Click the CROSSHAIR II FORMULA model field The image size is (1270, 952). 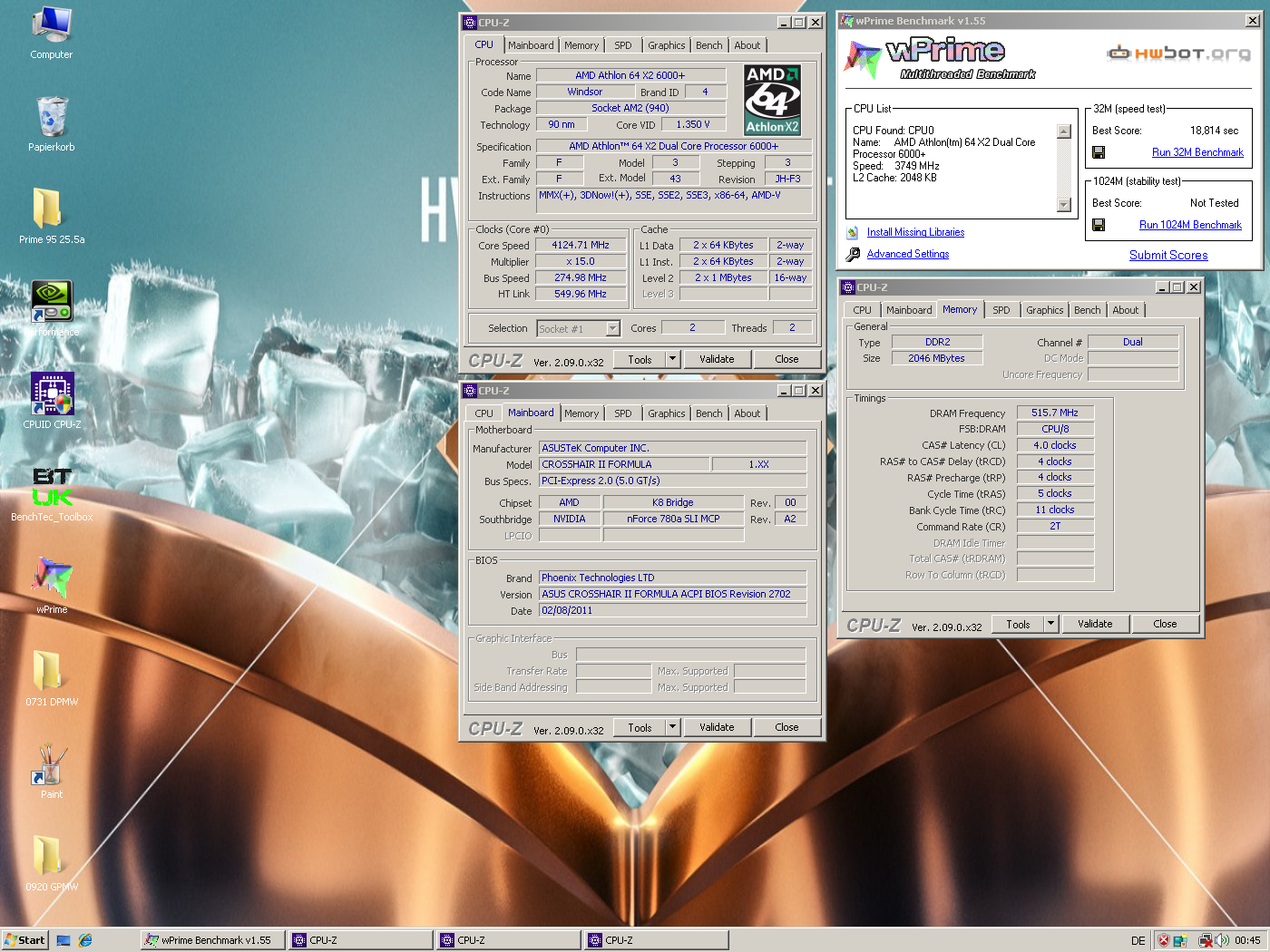click(x=624, y=464)
